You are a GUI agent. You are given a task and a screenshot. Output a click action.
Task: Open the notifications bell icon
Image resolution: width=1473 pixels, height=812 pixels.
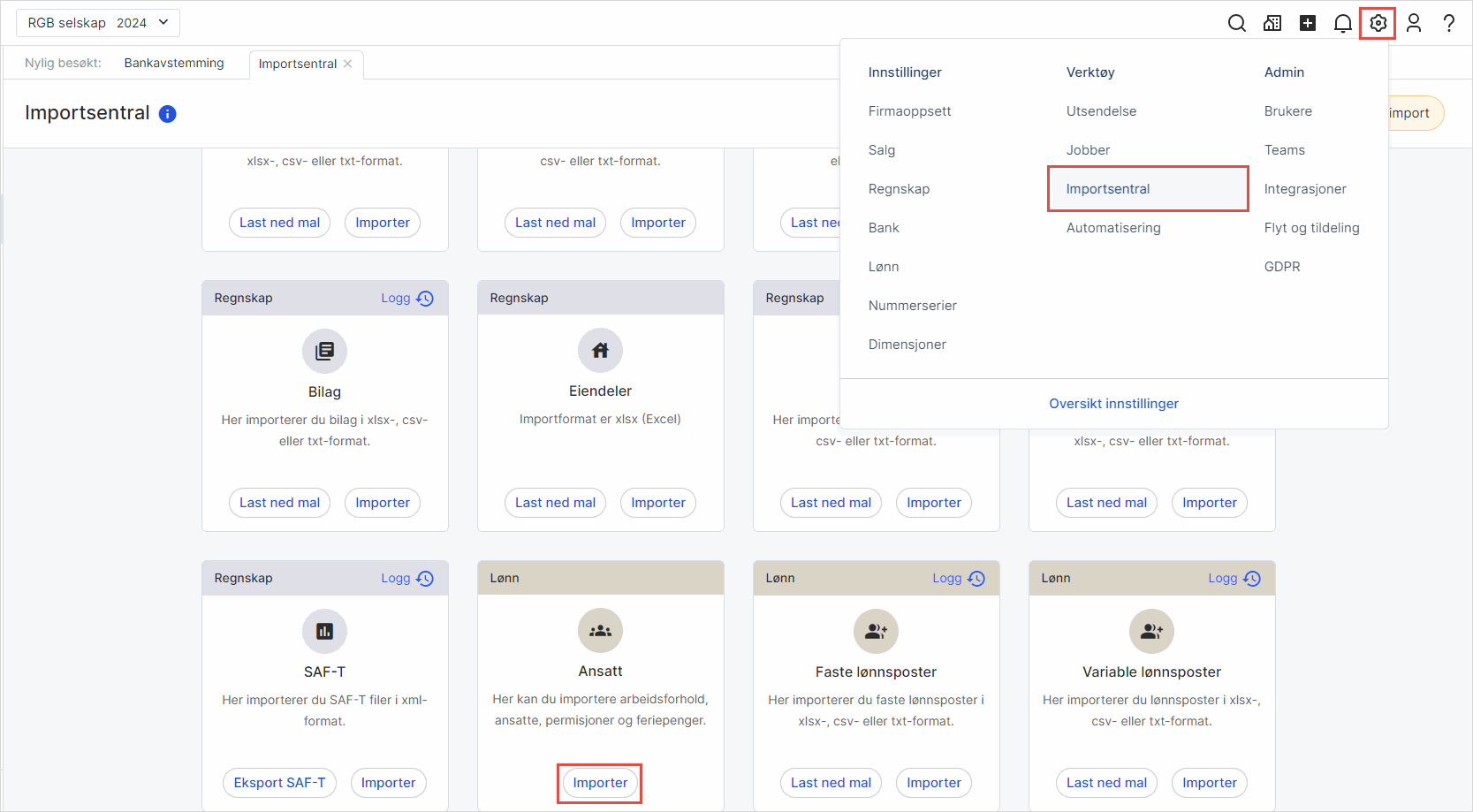tap(1342, 23)
